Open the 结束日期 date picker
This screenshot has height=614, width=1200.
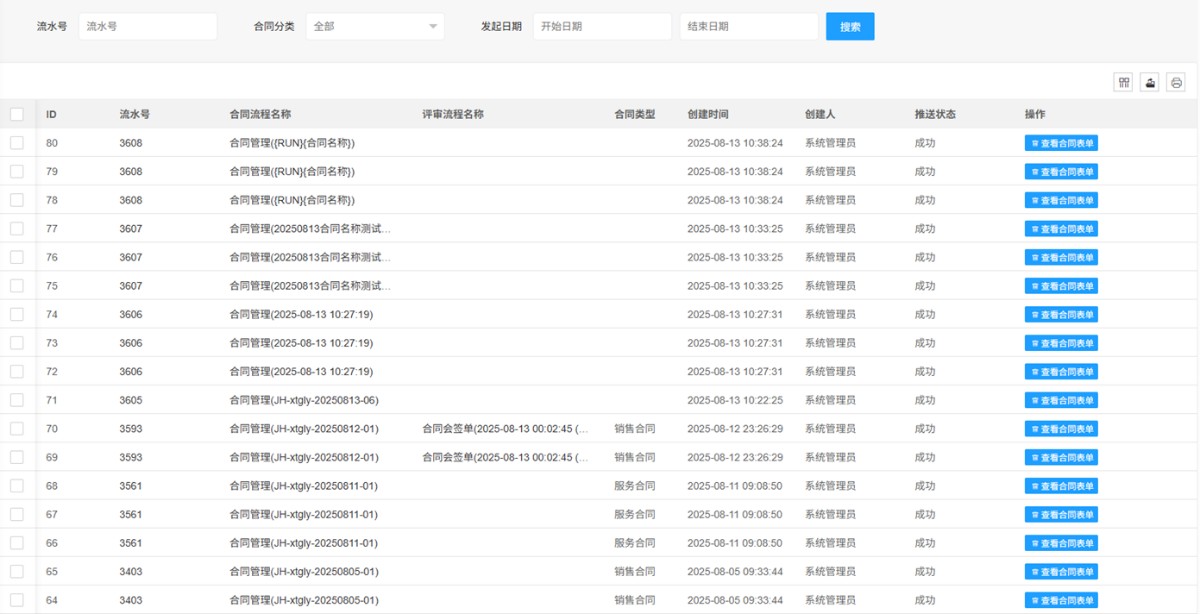point(748,27)
